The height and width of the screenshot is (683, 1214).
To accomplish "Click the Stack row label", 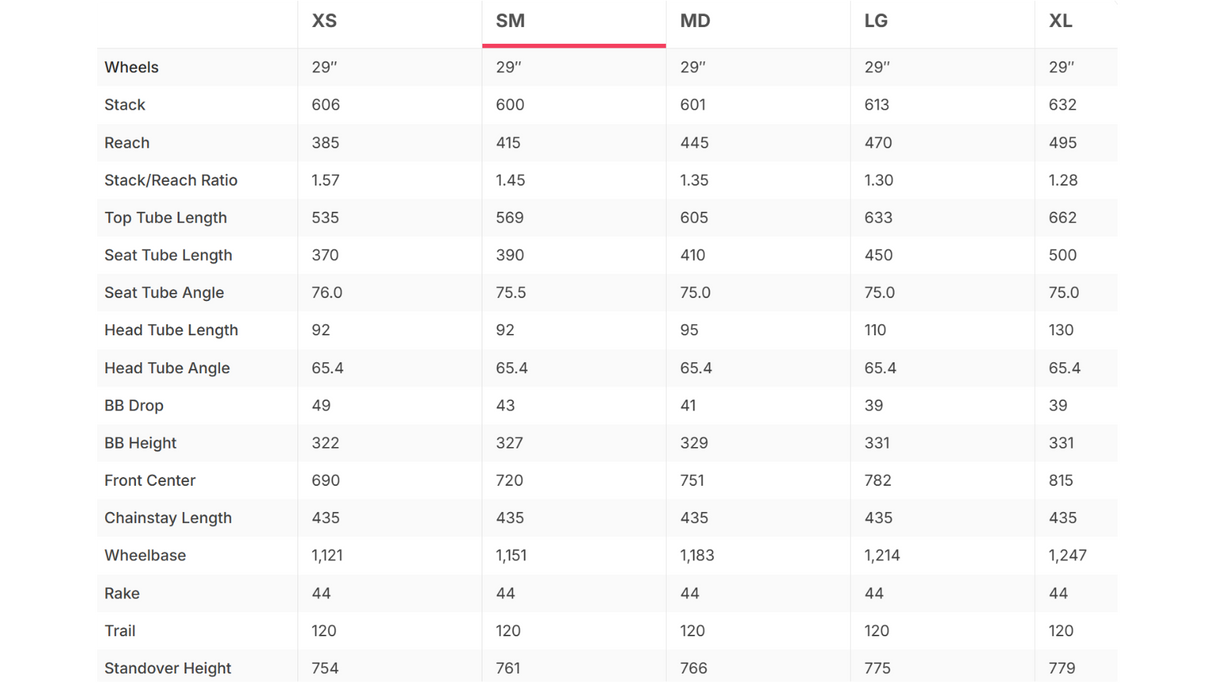I will (x=125, y=105).
